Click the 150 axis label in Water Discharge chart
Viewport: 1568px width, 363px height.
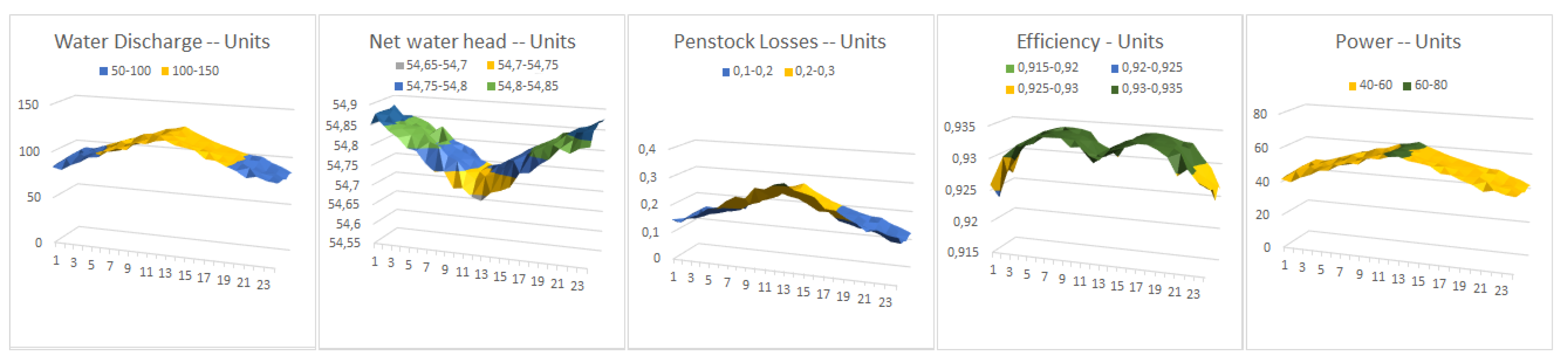click(x=28, y=105)
